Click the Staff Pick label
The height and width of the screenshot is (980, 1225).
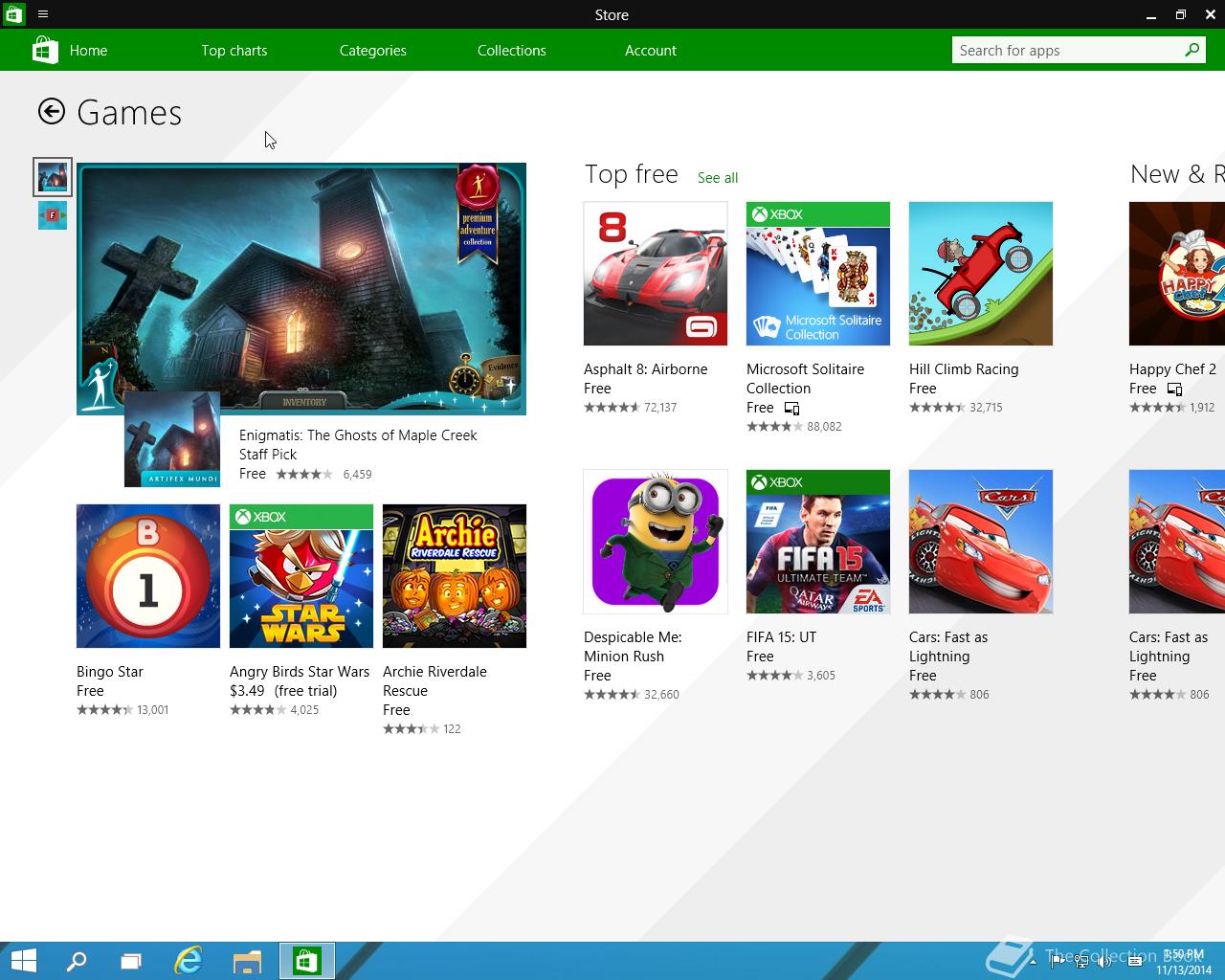coord(268,455)
